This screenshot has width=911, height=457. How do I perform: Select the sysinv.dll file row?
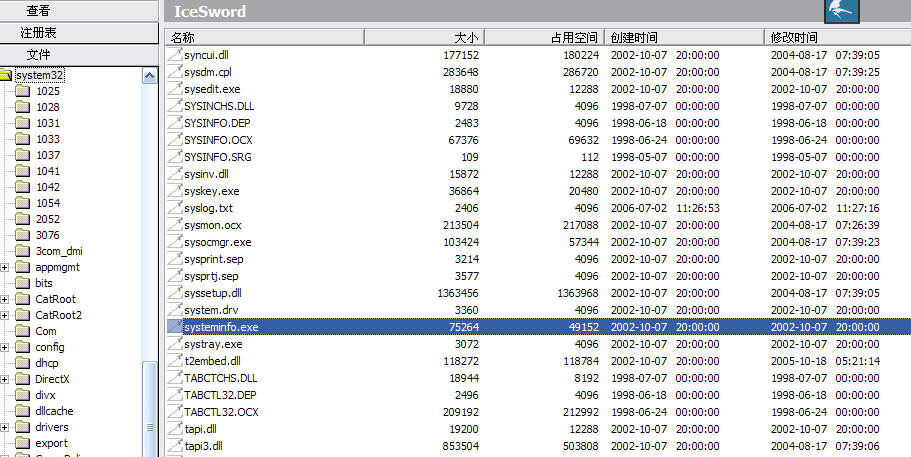coord(538,174)
